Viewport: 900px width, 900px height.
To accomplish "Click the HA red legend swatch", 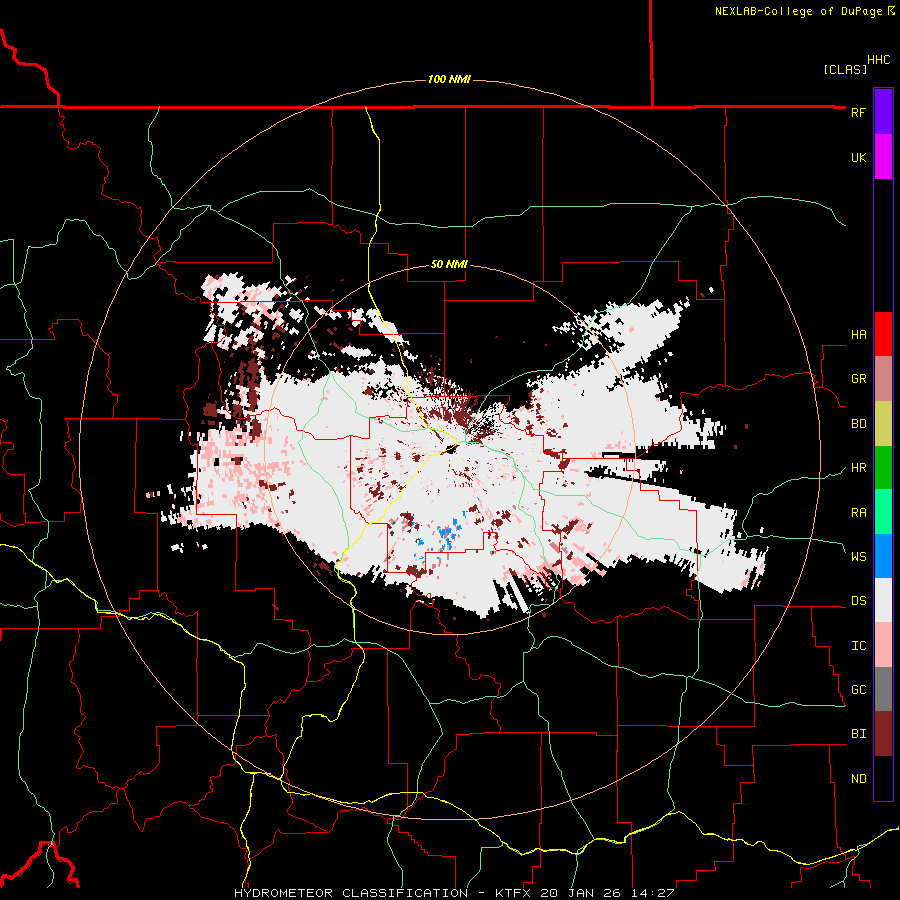I will tap(883, 334).
